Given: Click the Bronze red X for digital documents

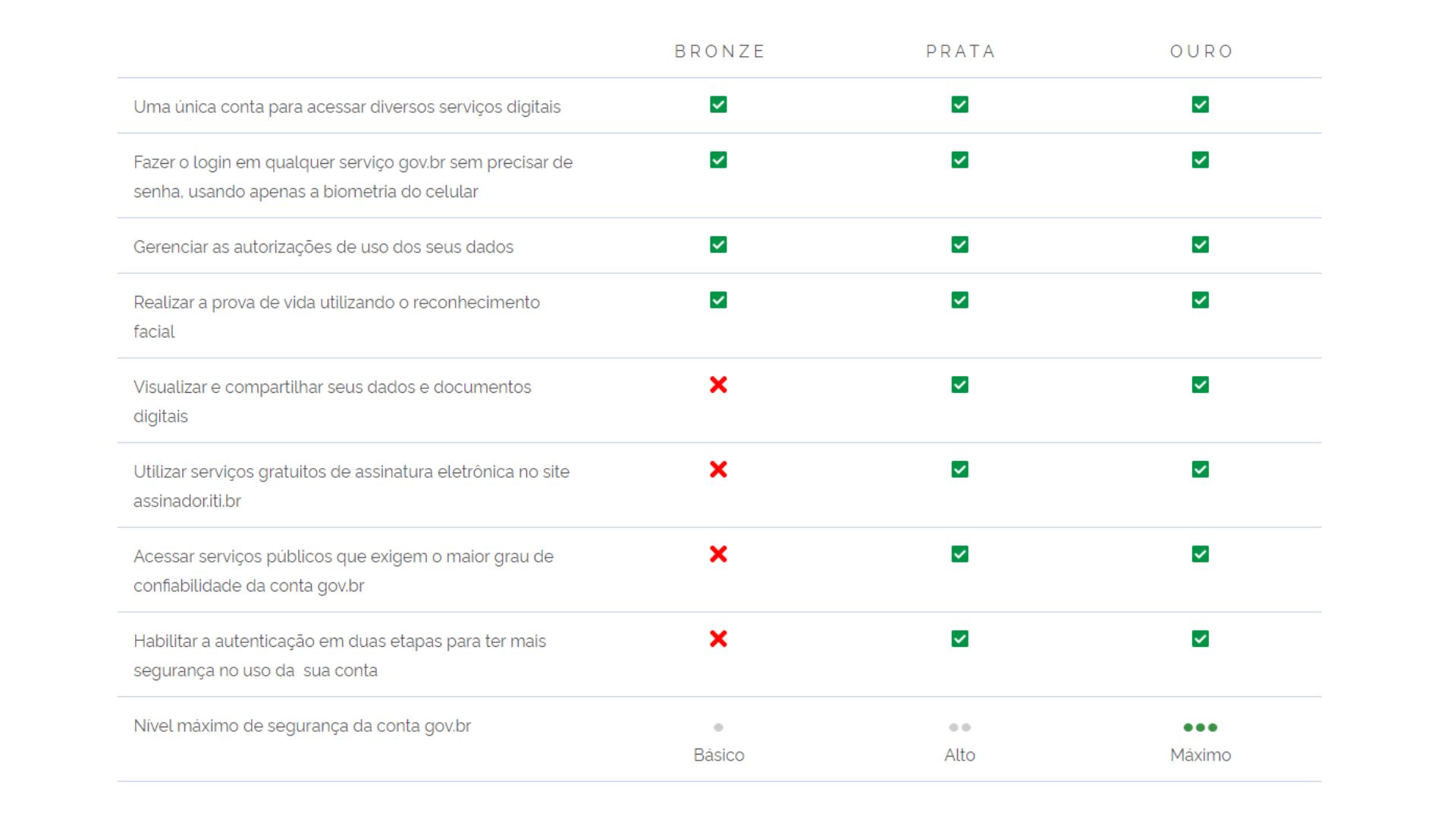Looking at the screenshot, I should [x=718, y=385].
